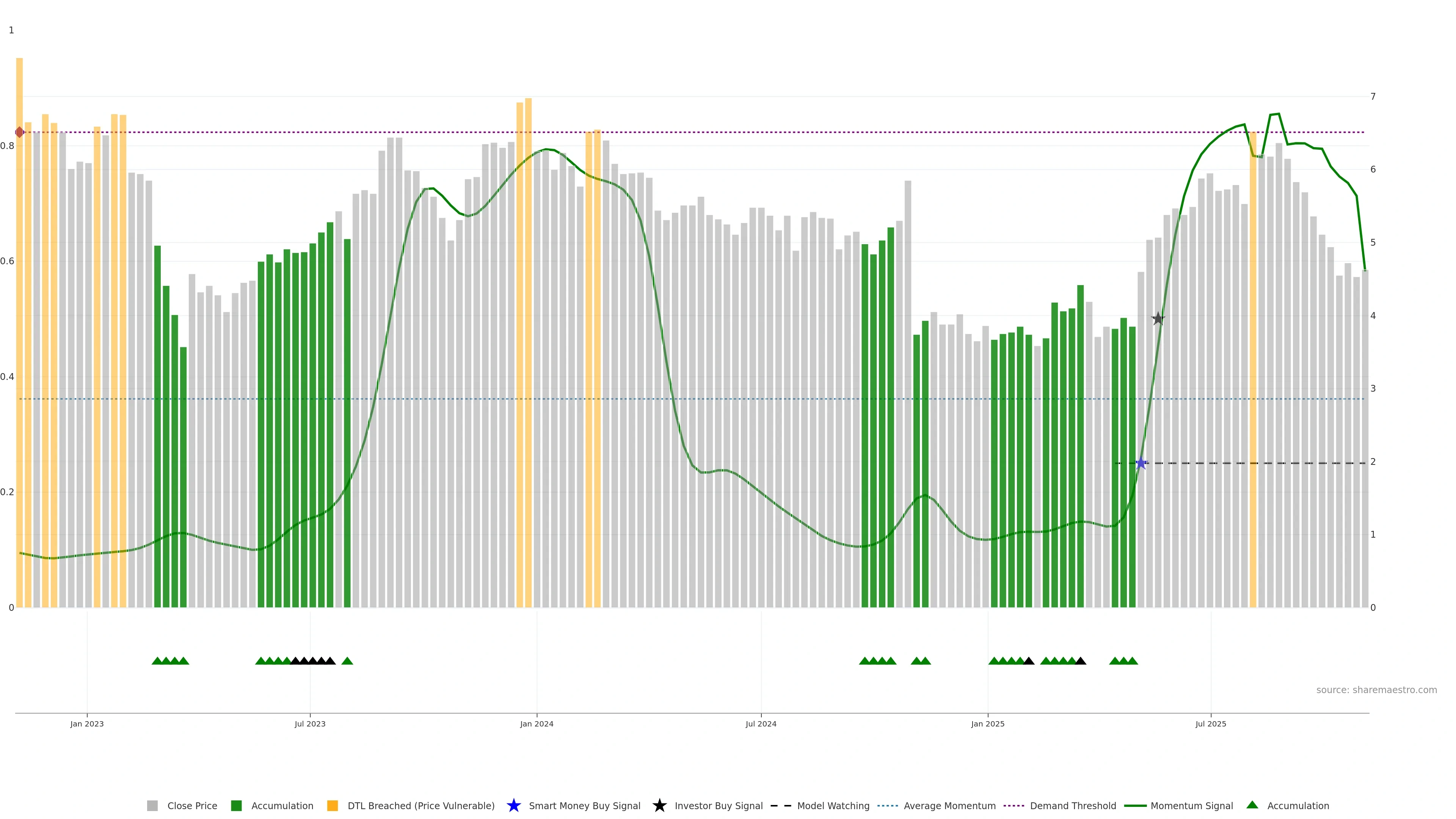Click the blue Smart Money Buy star on chart

(x=1141, y=463)
